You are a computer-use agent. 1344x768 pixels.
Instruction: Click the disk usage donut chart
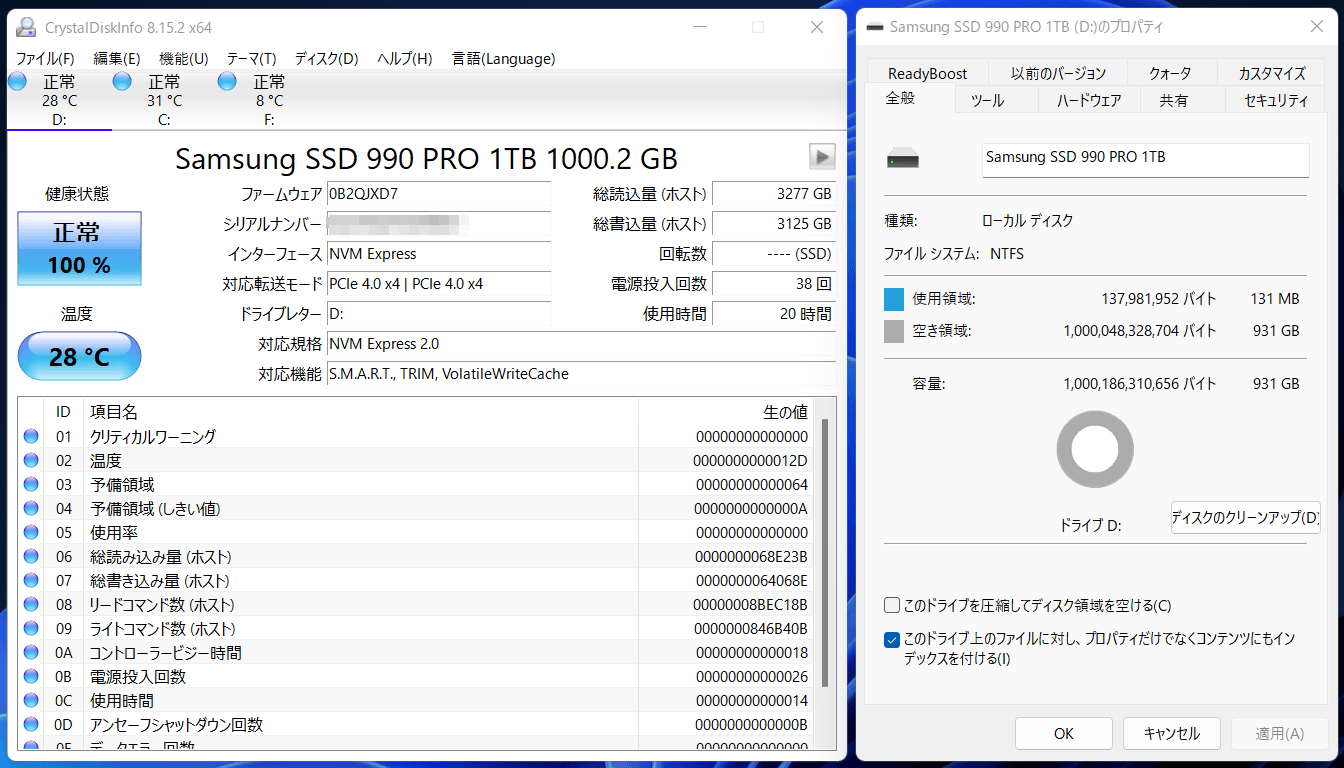pos(1095,450)
